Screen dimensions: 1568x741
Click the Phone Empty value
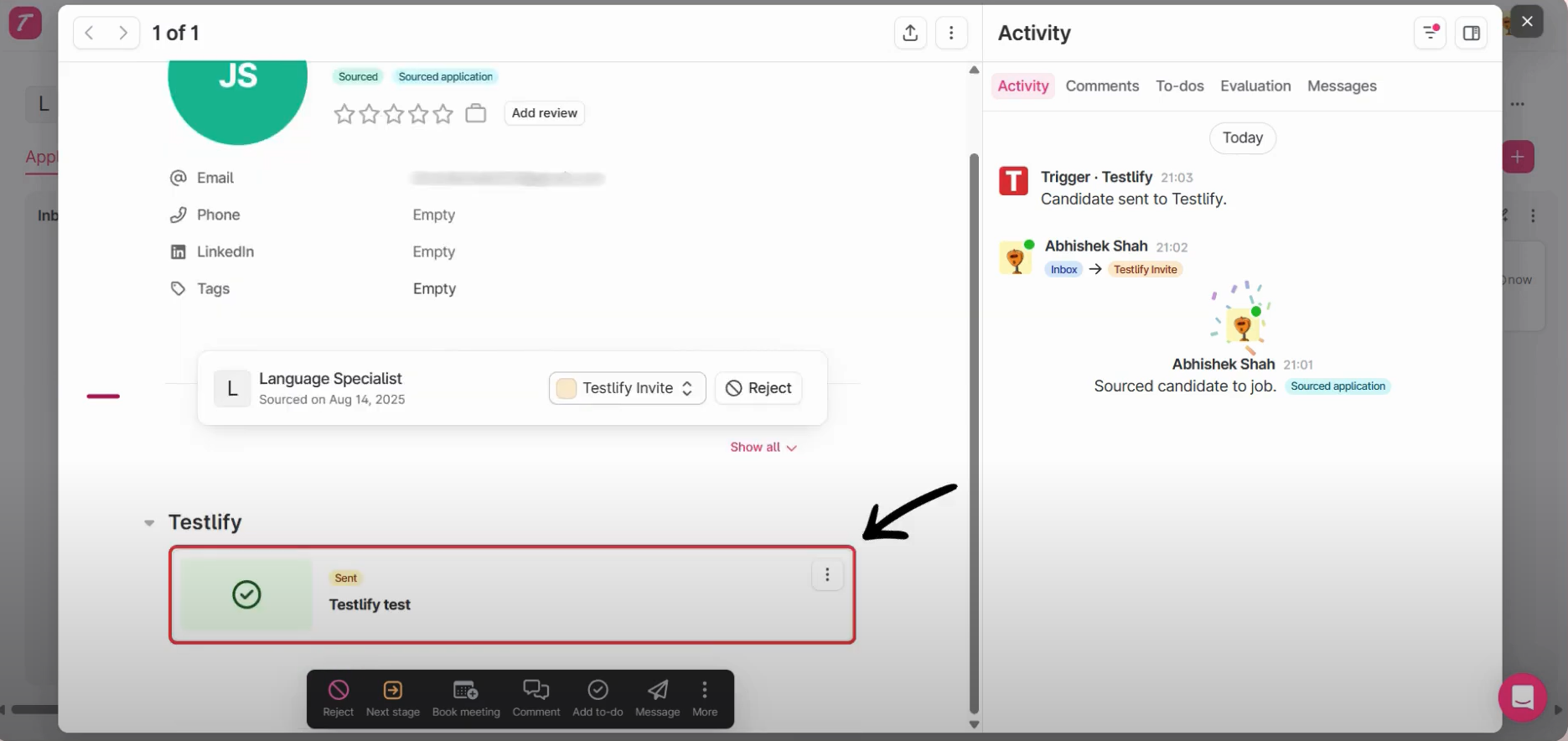pos(434,215)
